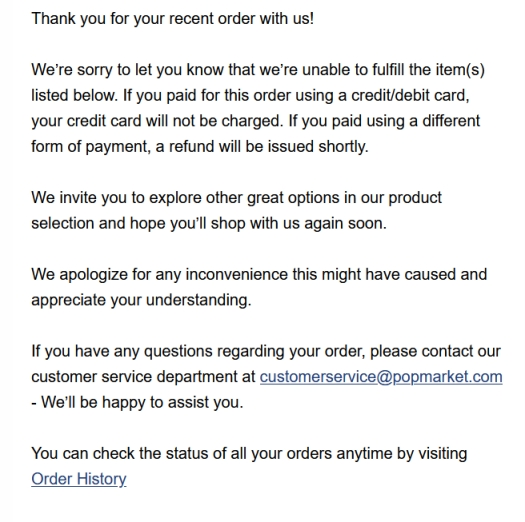The height and width of the screenshot is (522, 525).
Task: Click the "customer service department at" text
Action: pyautogui.click(x=143, y=377)
